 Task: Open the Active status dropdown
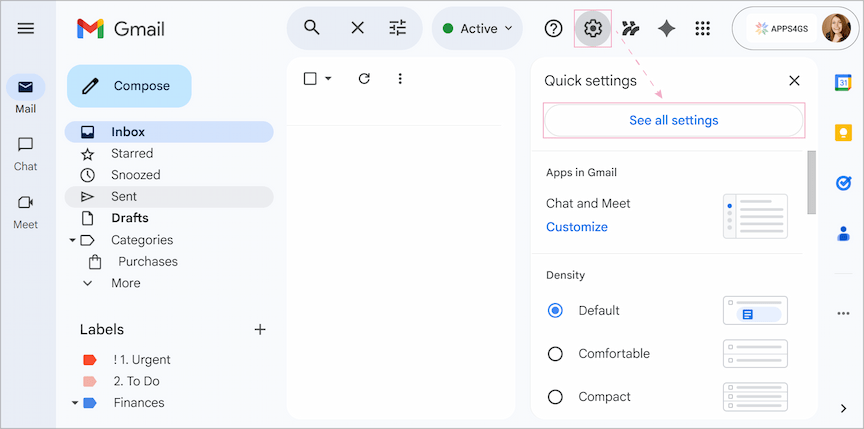coord(477,29)
